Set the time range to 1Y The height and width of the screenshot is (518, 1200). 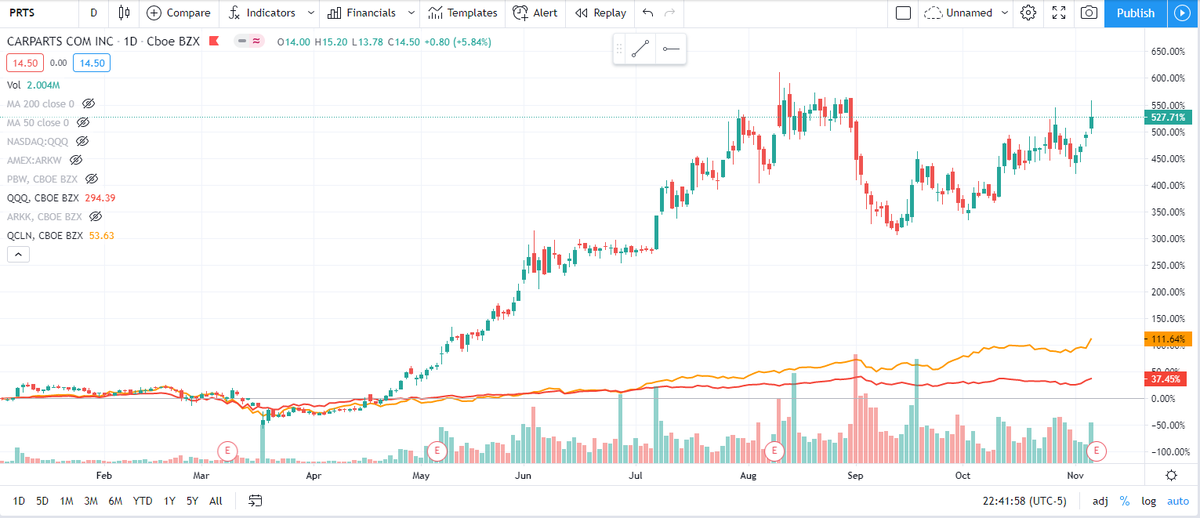click(x=168, y=500)
